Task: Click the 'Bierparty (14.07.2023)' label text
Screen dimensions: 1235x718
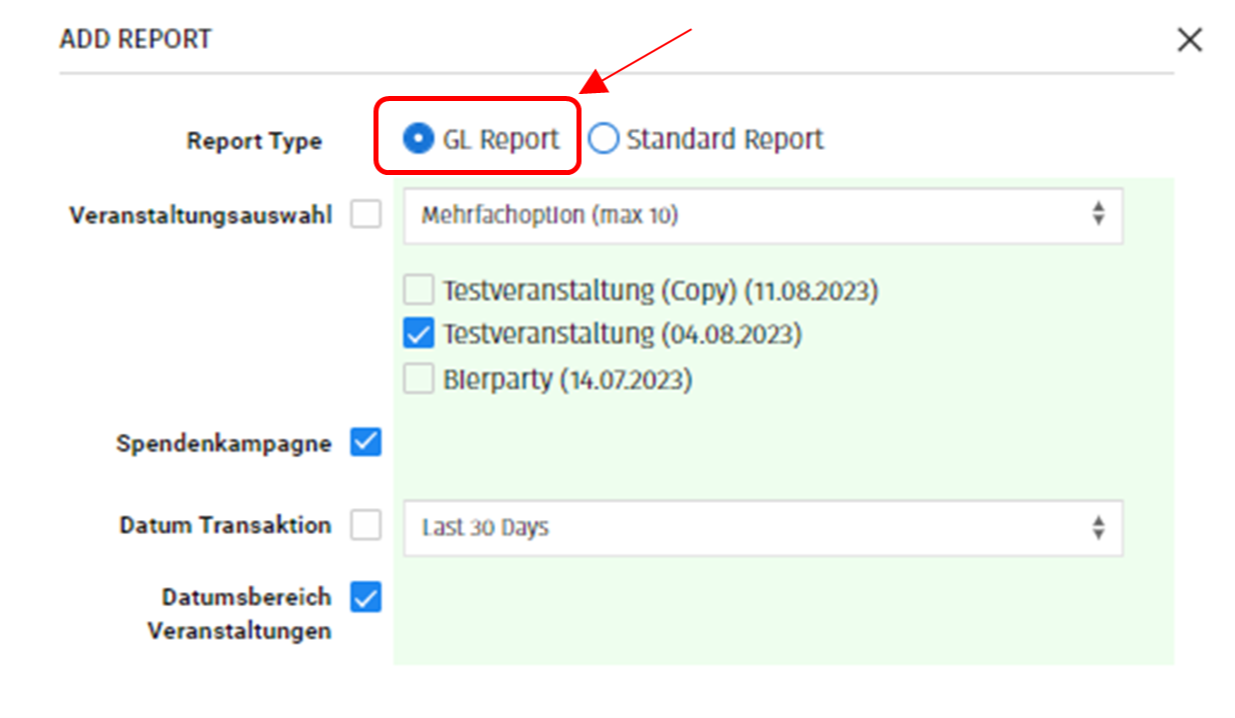Action: (x=567, y=380)
